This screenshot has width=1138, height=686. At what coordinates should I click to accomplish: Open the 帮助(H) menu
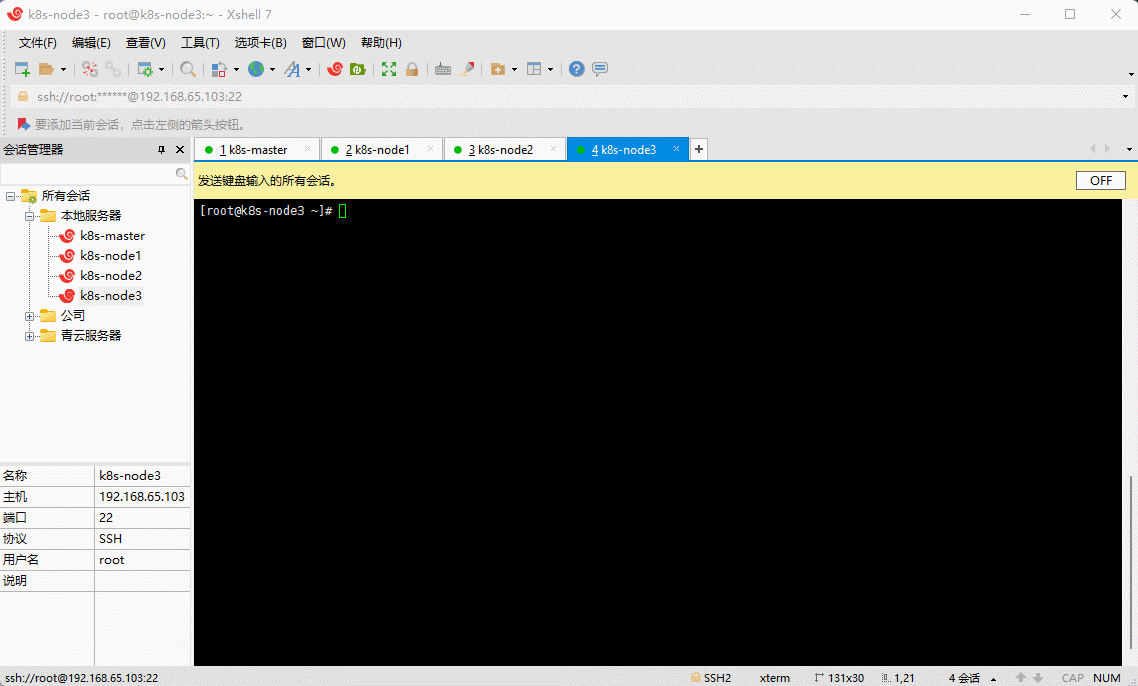point(381,43)
